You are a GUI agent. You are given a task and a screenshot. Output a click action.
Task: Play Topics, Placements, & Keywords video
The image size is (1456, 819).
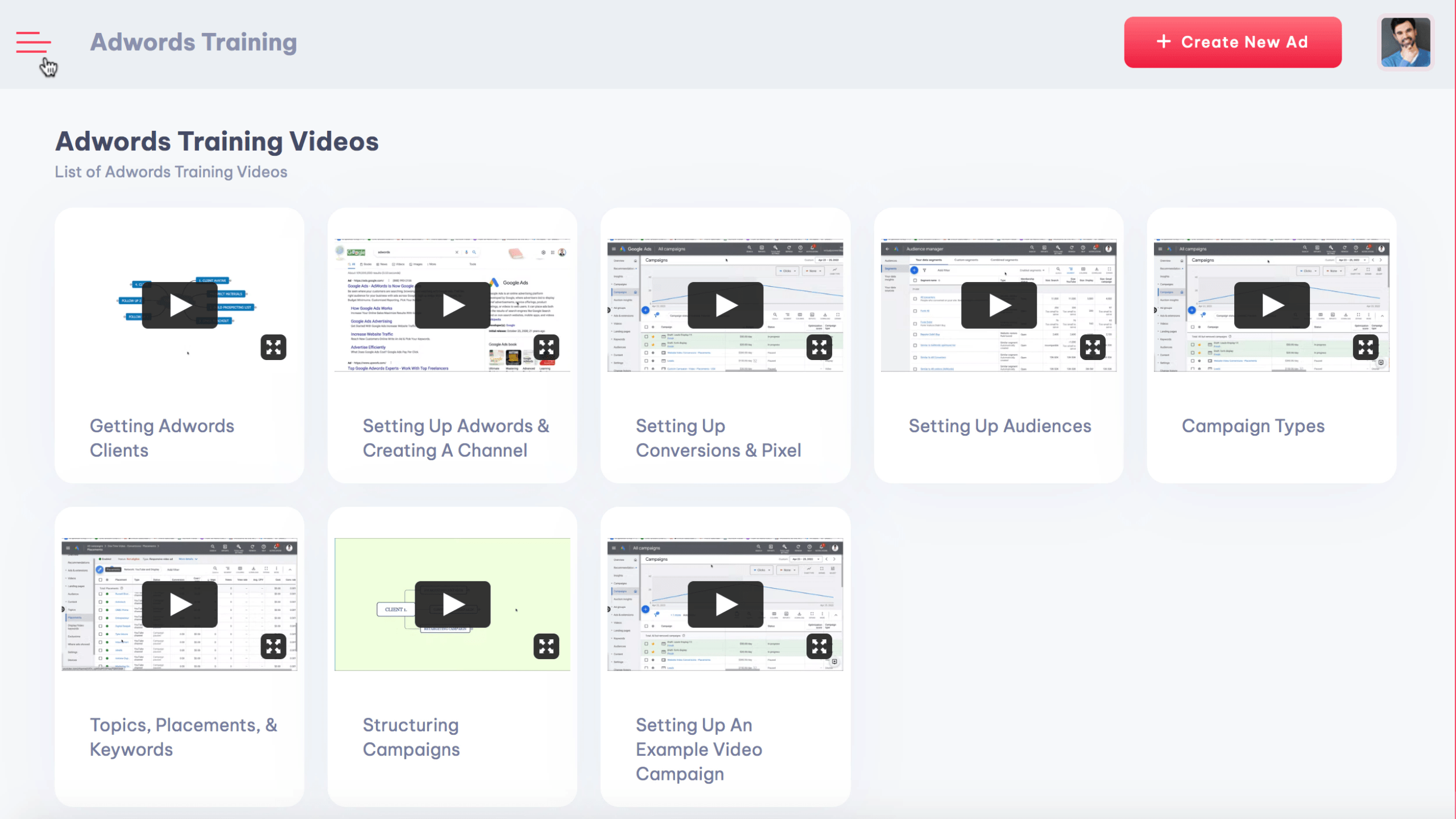tap(180, 604)
